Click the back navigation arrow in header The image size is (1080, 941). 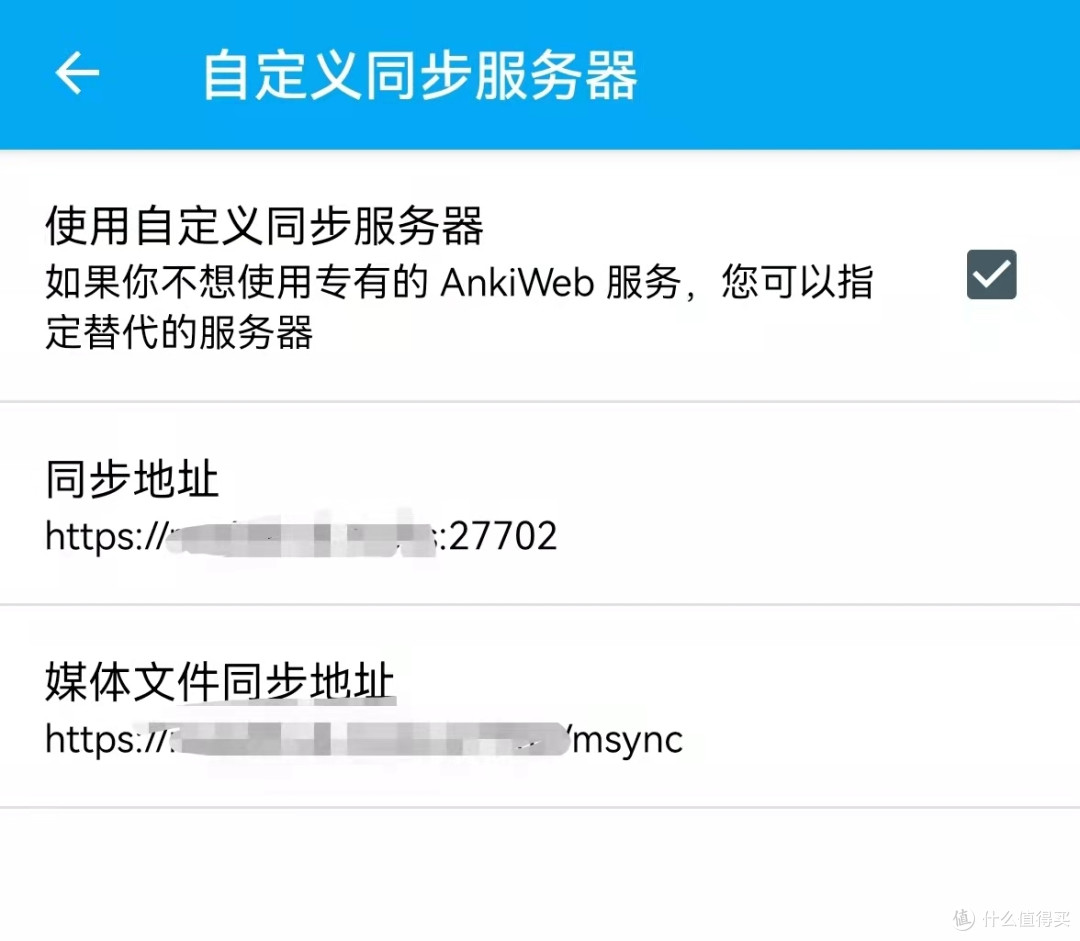pos(76,72)
